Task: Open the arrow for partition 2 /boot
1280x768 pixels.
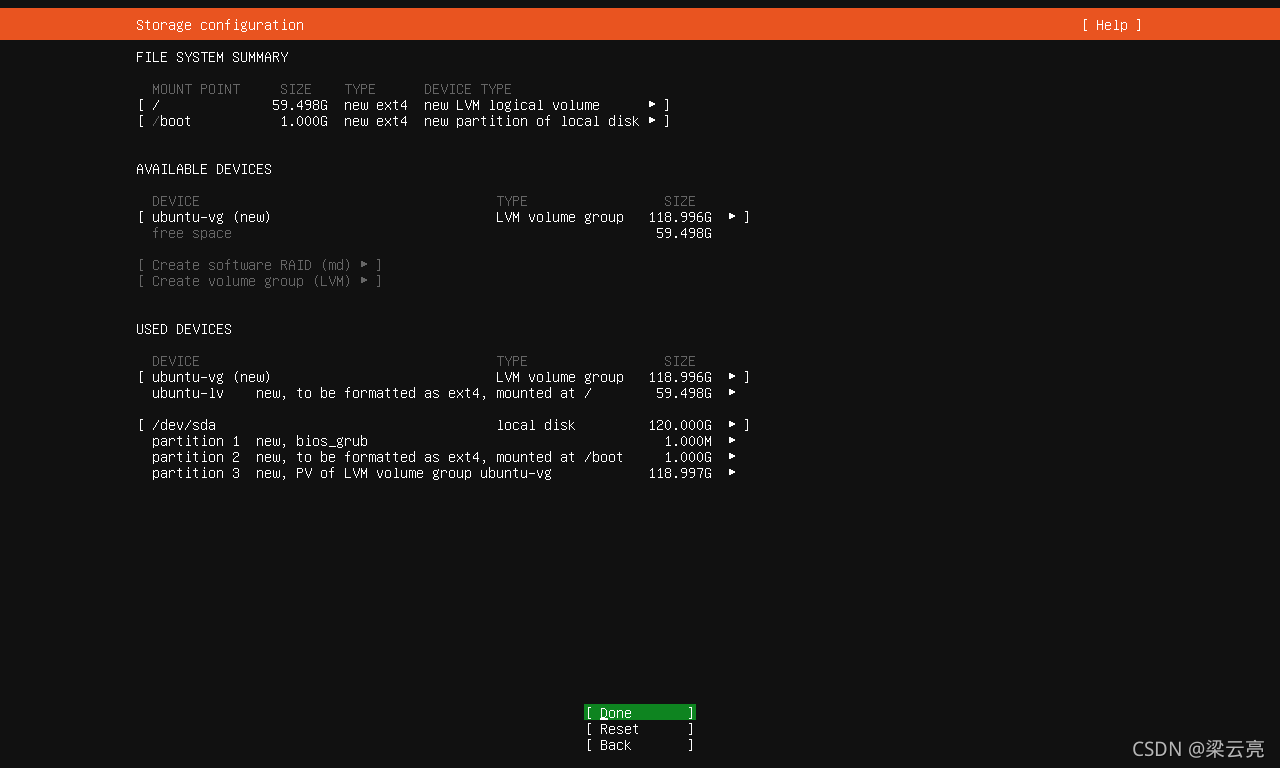Action: click(x=732, y=457)
